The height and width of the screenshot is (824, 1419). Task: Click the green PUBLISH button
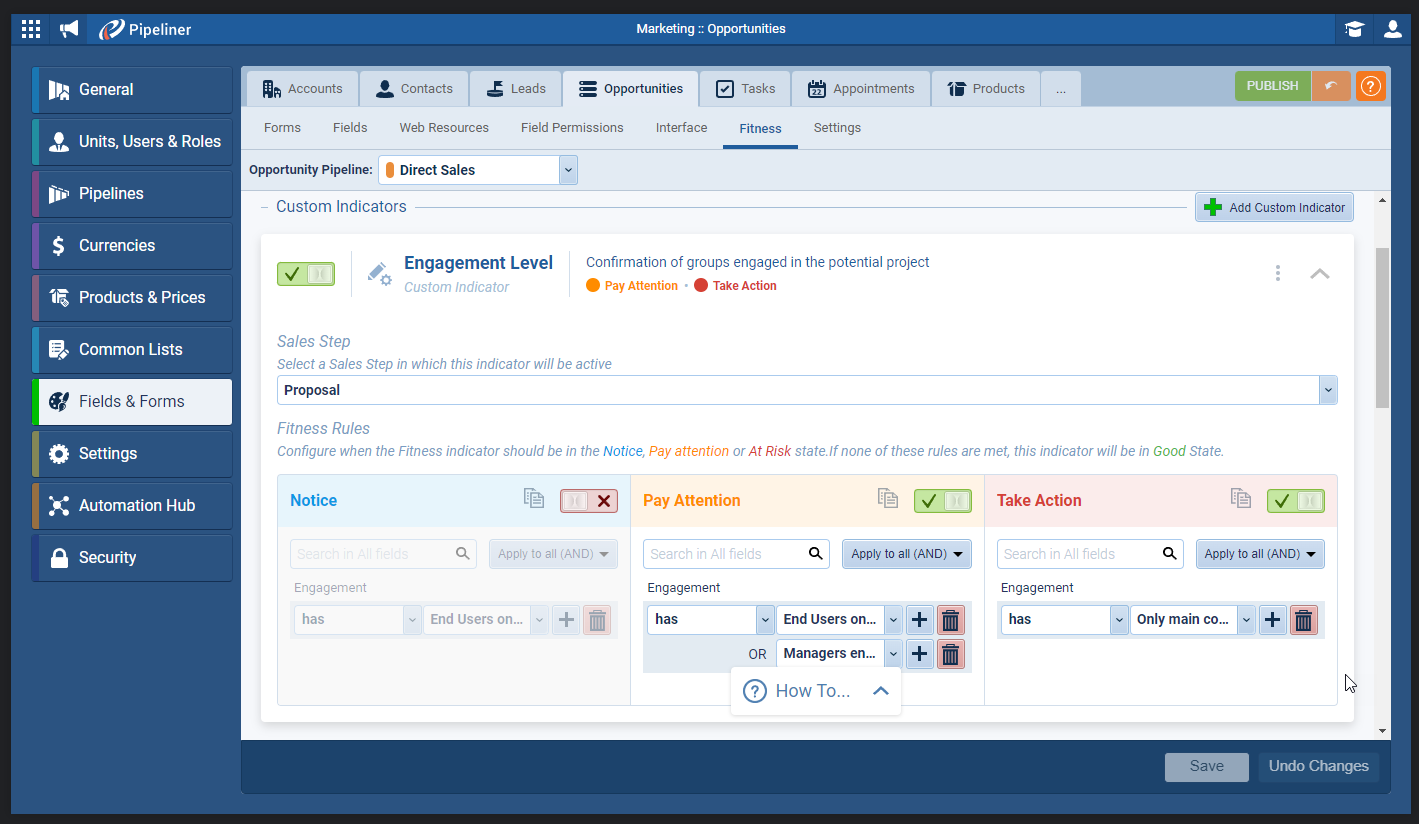coord(1272,86)
